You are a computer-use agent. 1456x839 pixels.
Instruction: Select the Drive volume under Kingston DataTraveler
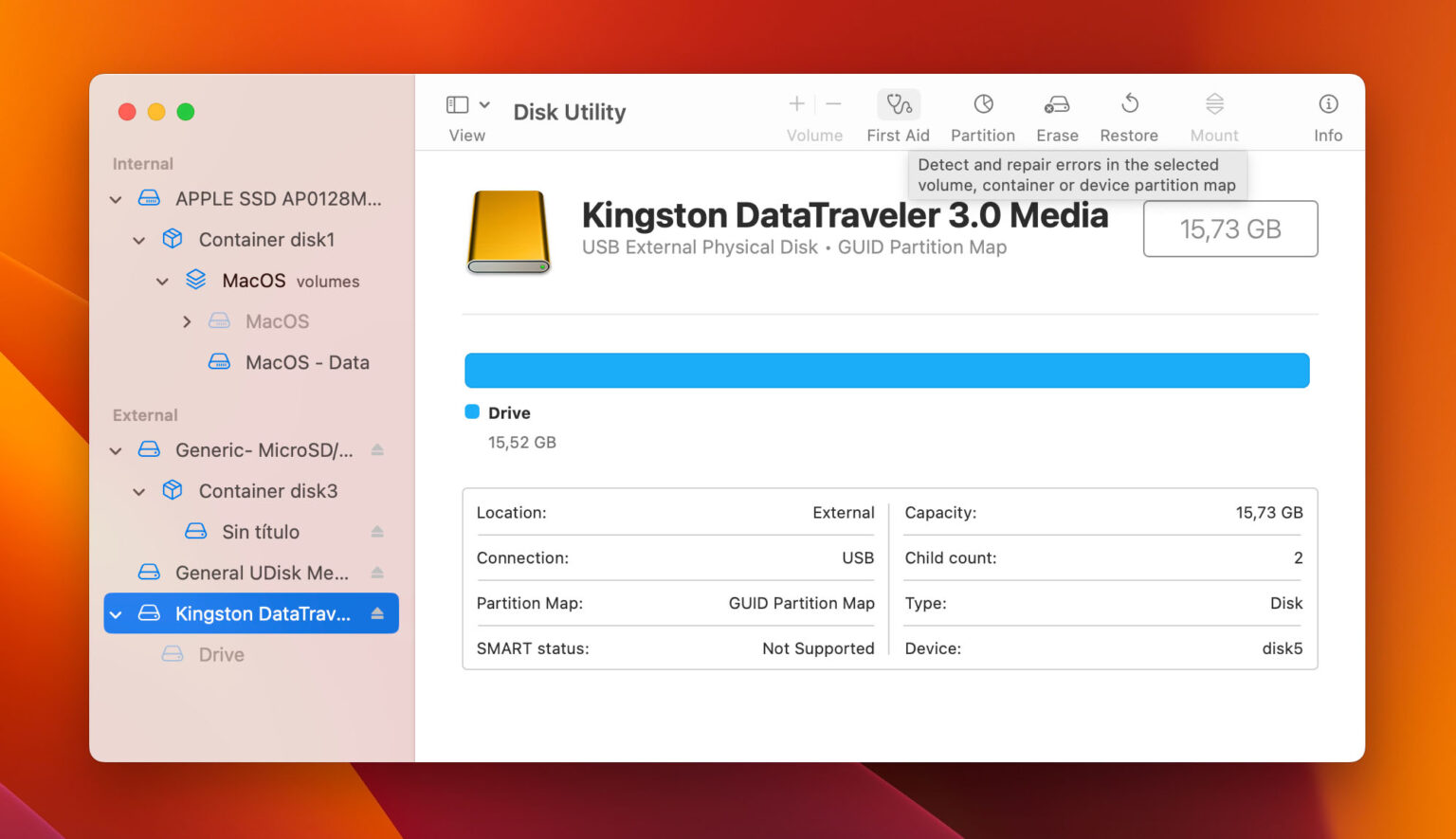coord(221,654)
